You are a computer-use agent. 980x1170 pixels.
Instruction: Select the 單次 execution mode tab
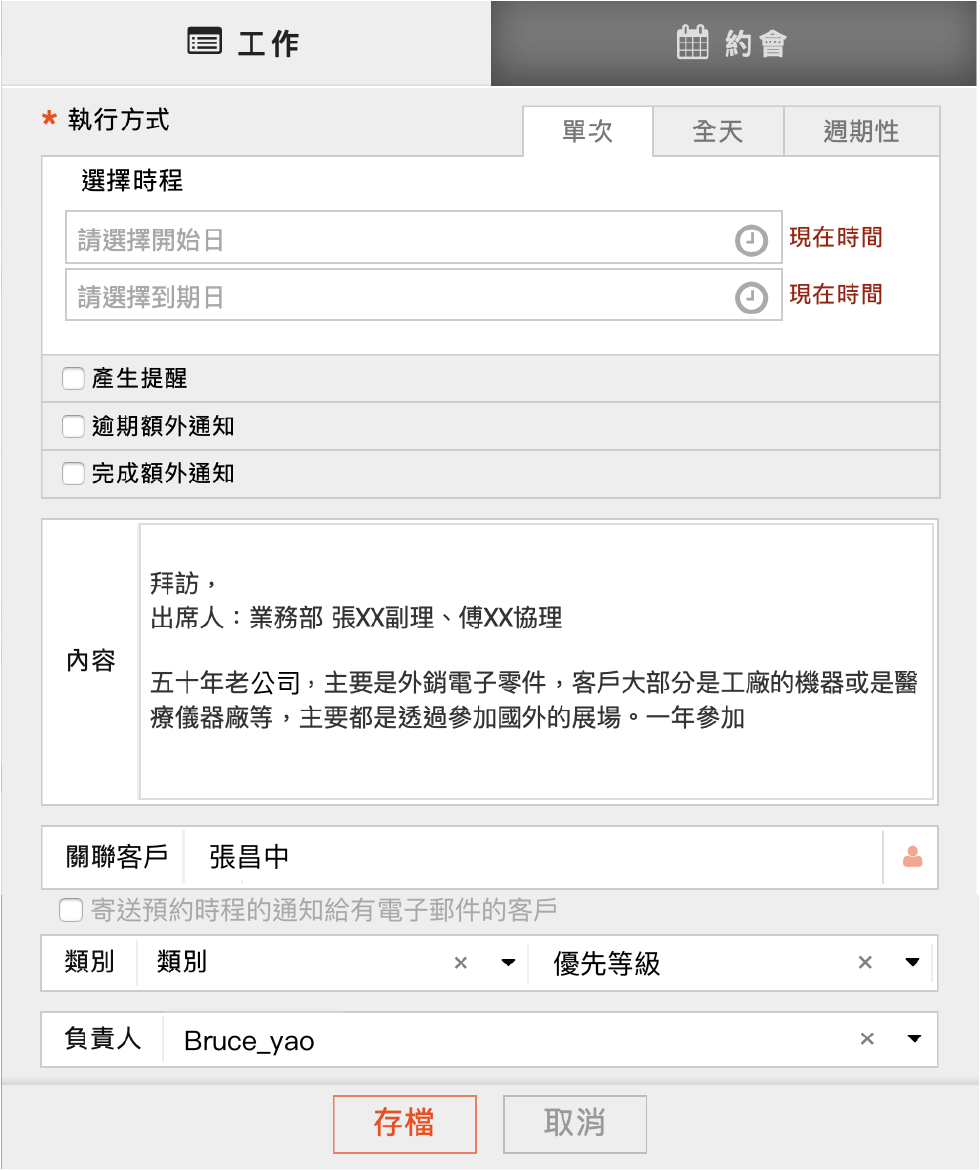pos(588,131)
